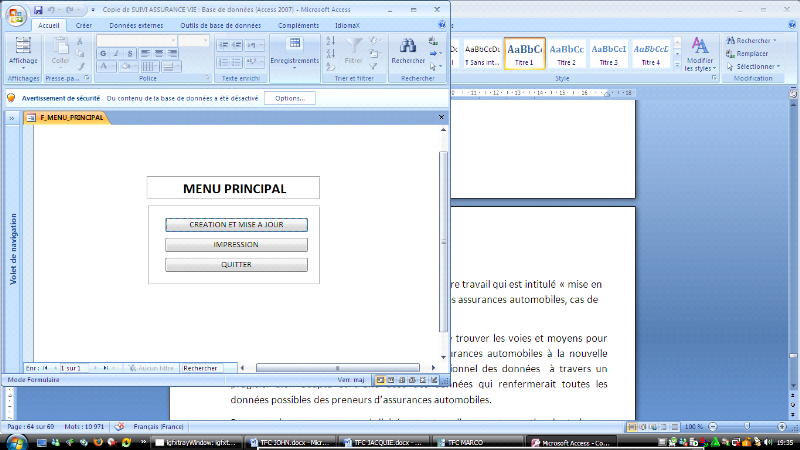Switch to Form view status bar icon
Image resolution: width=800 pixels, height=450 pixels.
pyautogui.click(x=380, y=380)
